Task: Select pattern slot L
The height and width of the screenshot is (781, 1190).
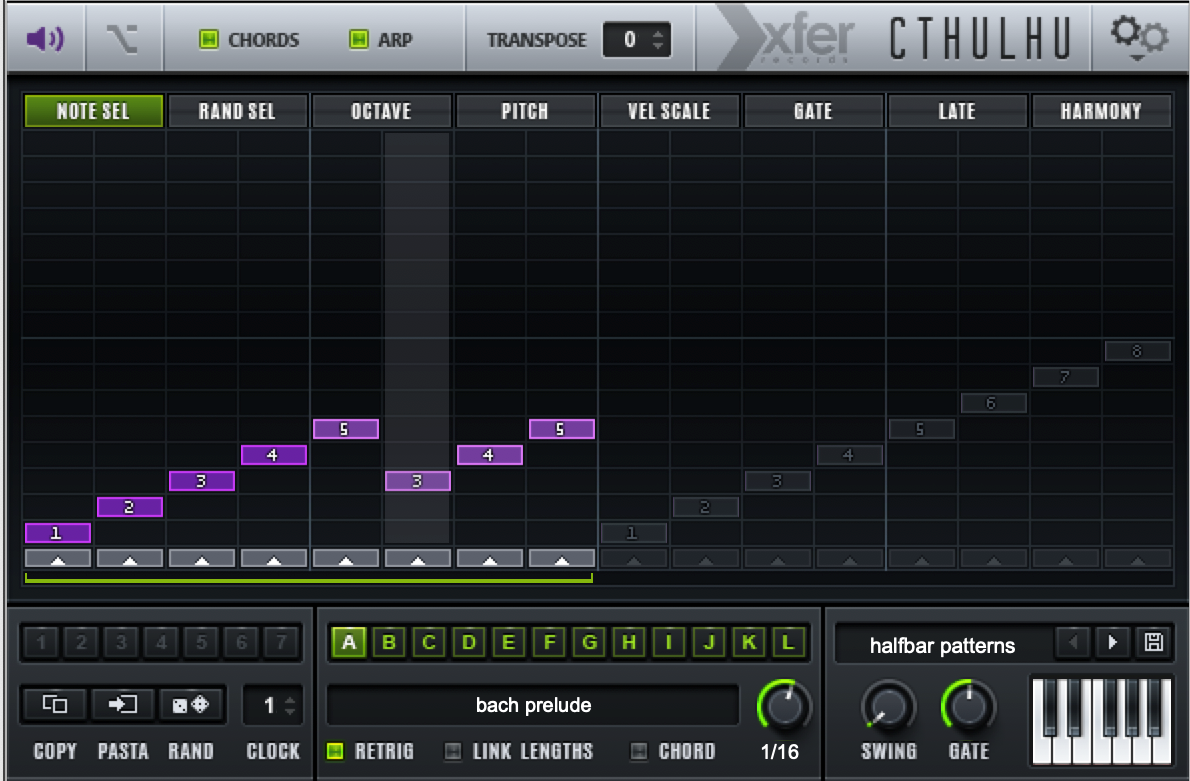Action: click(789, 642)
